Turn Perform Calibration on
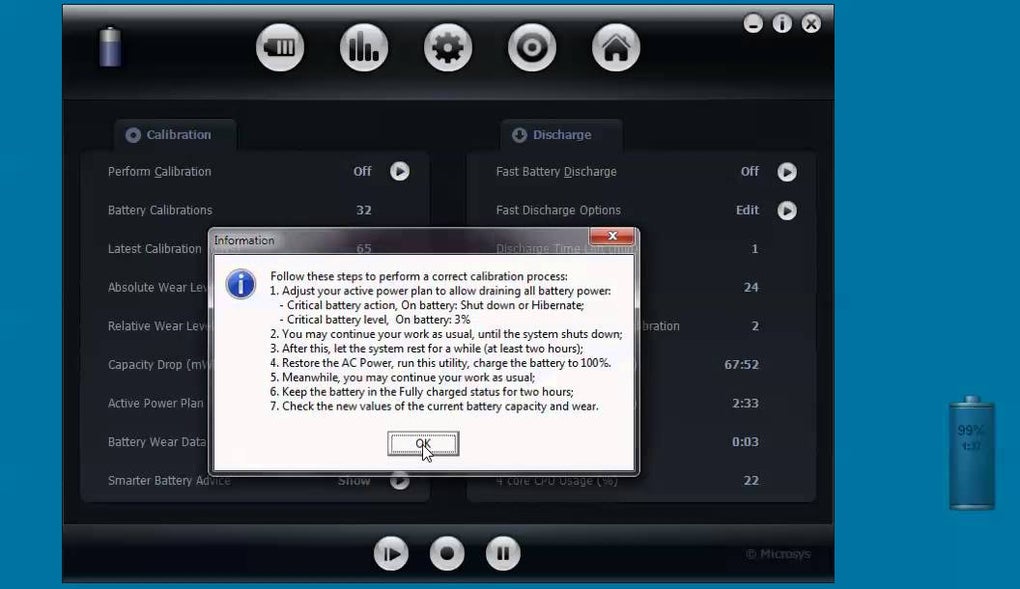1020x589 pixels. (362, 171)
